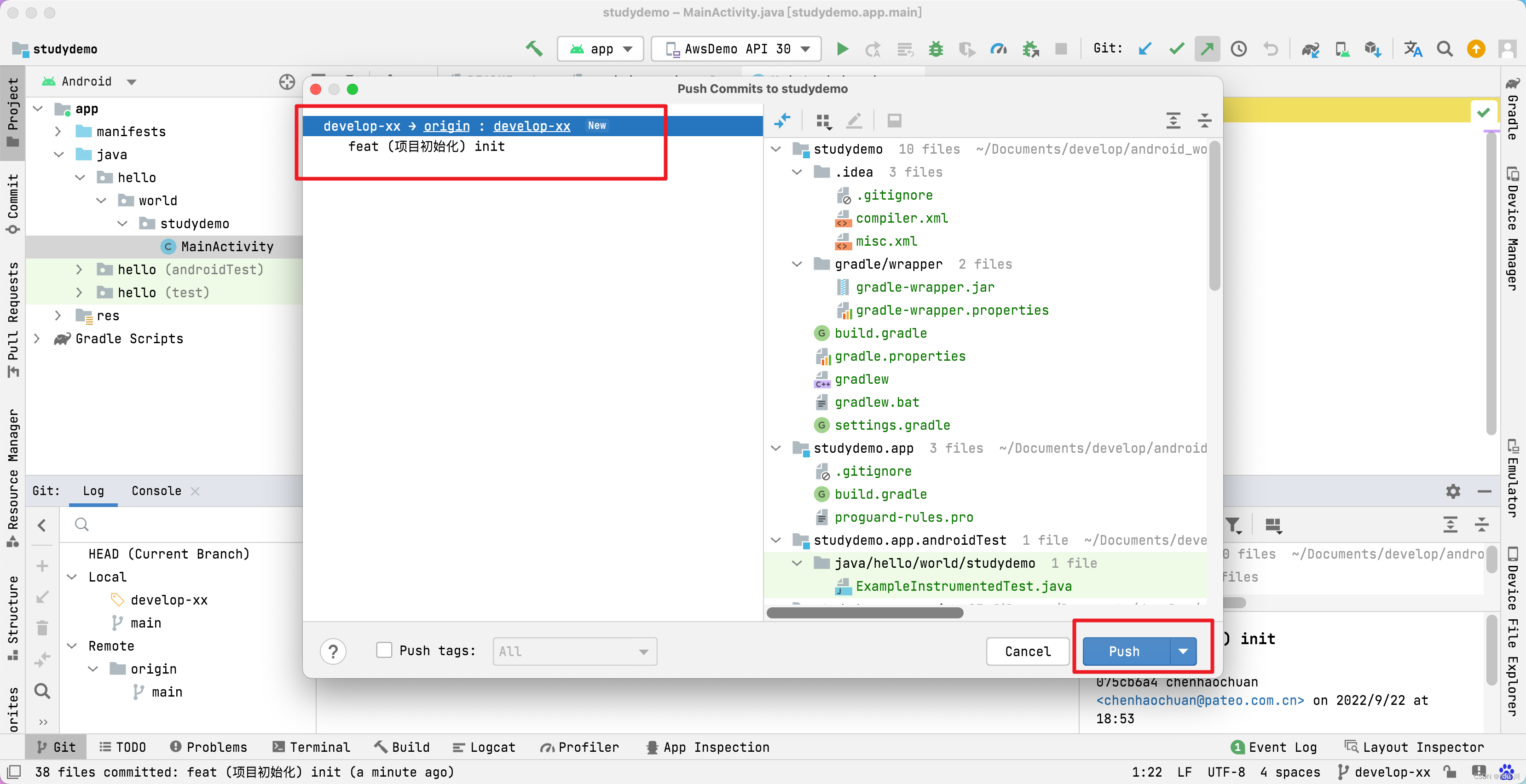Click Expand All in push dialog

click(1173, 121)
